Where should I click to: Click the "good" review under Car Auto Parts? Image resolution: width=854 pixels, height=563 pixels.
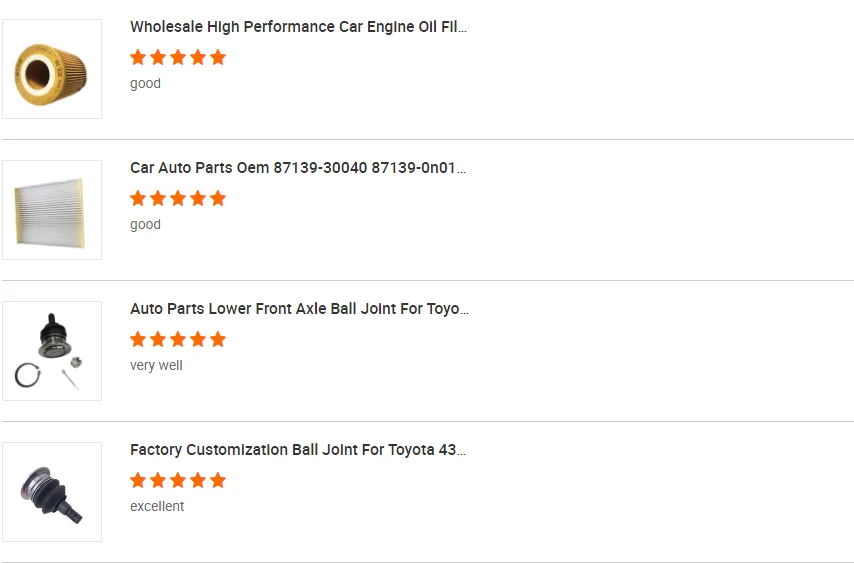point(145,225)
